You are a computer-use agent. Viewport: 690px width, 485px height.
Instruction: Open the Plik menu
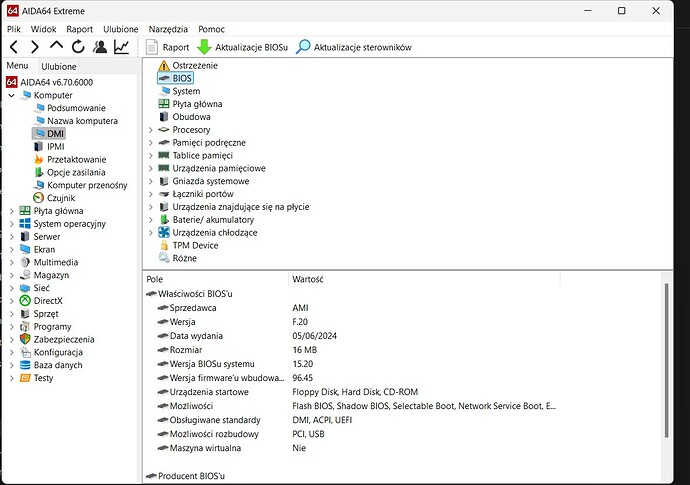[14, 29]
